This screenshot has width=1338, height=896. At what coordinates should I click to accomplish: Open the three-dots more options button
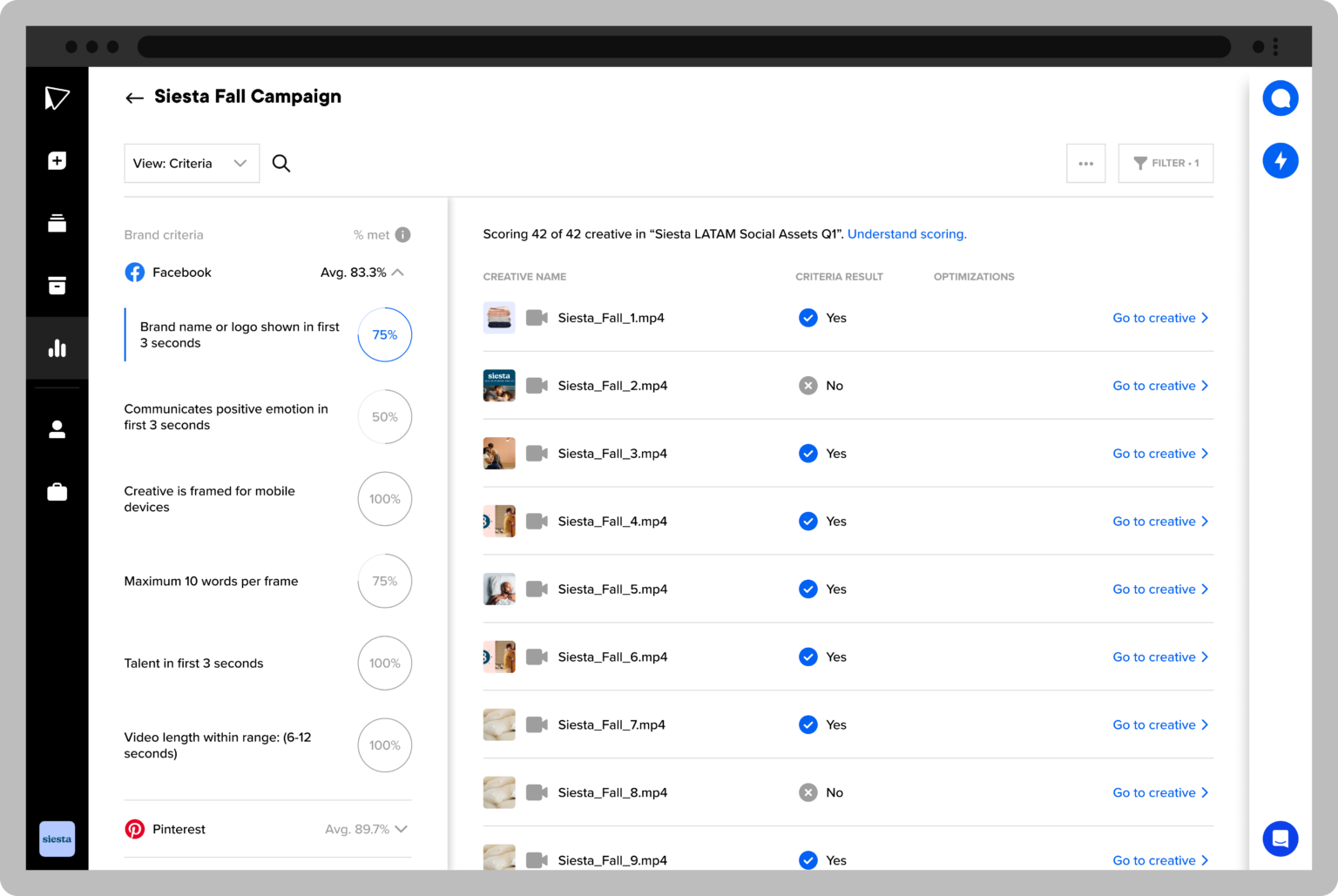tap(1085, 163)
